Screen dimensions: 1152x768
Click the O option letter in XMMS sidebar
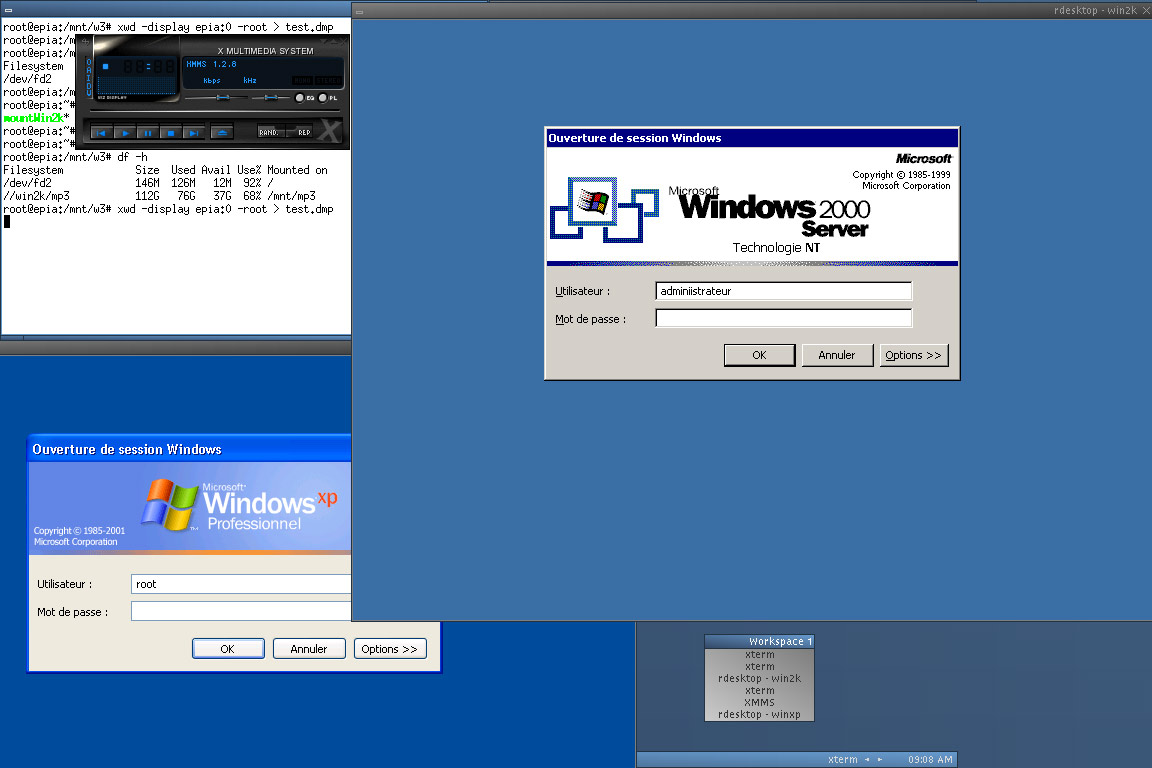(89, 62)
